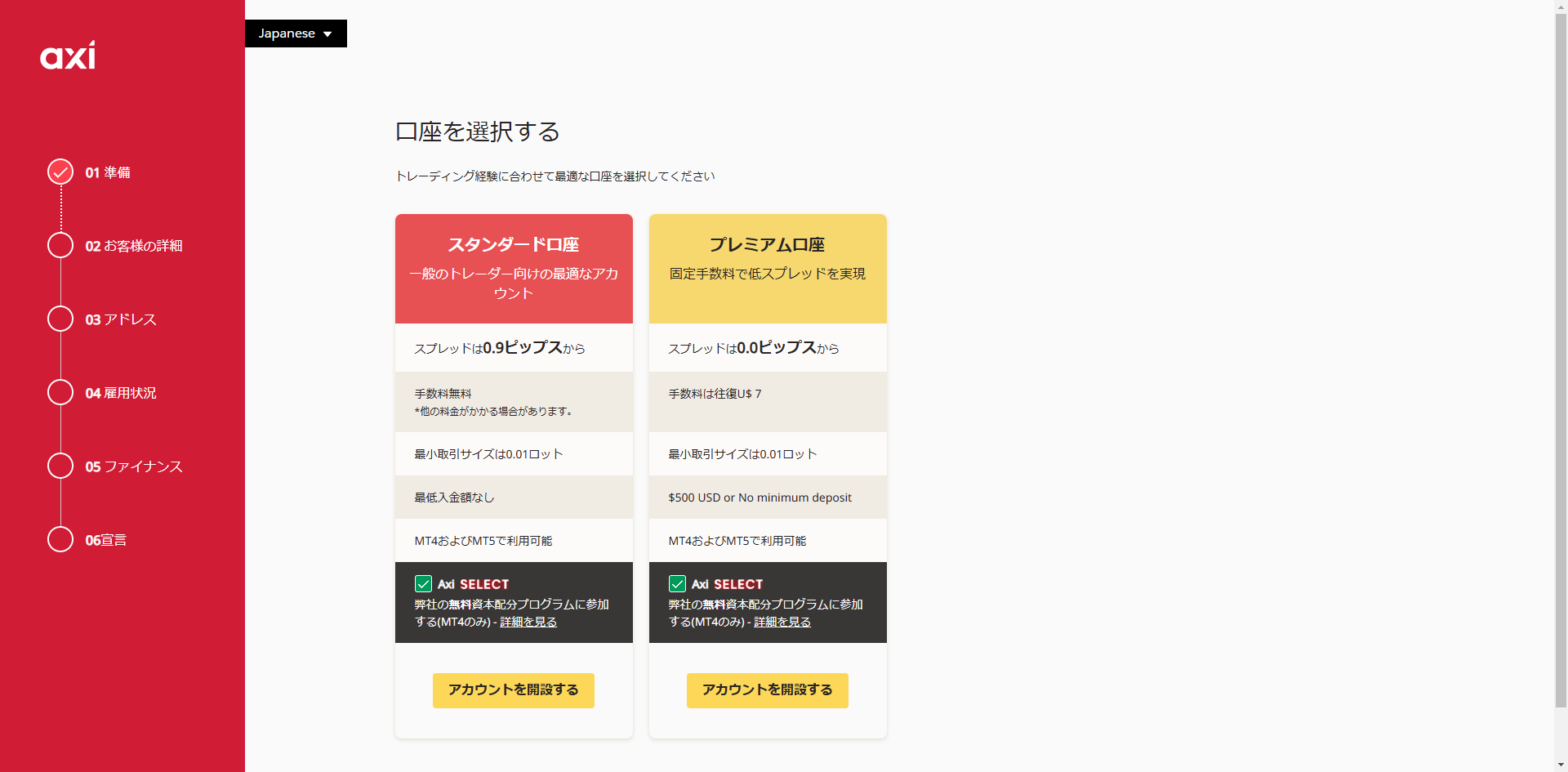Click the yellow プレミアム口座 card header

[x=768, y=268]
